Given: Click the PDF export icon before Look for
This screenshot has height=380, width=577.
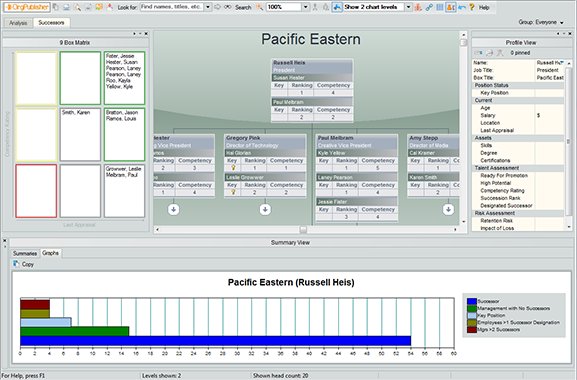Looking at the screenshot, I should point(110,7).
